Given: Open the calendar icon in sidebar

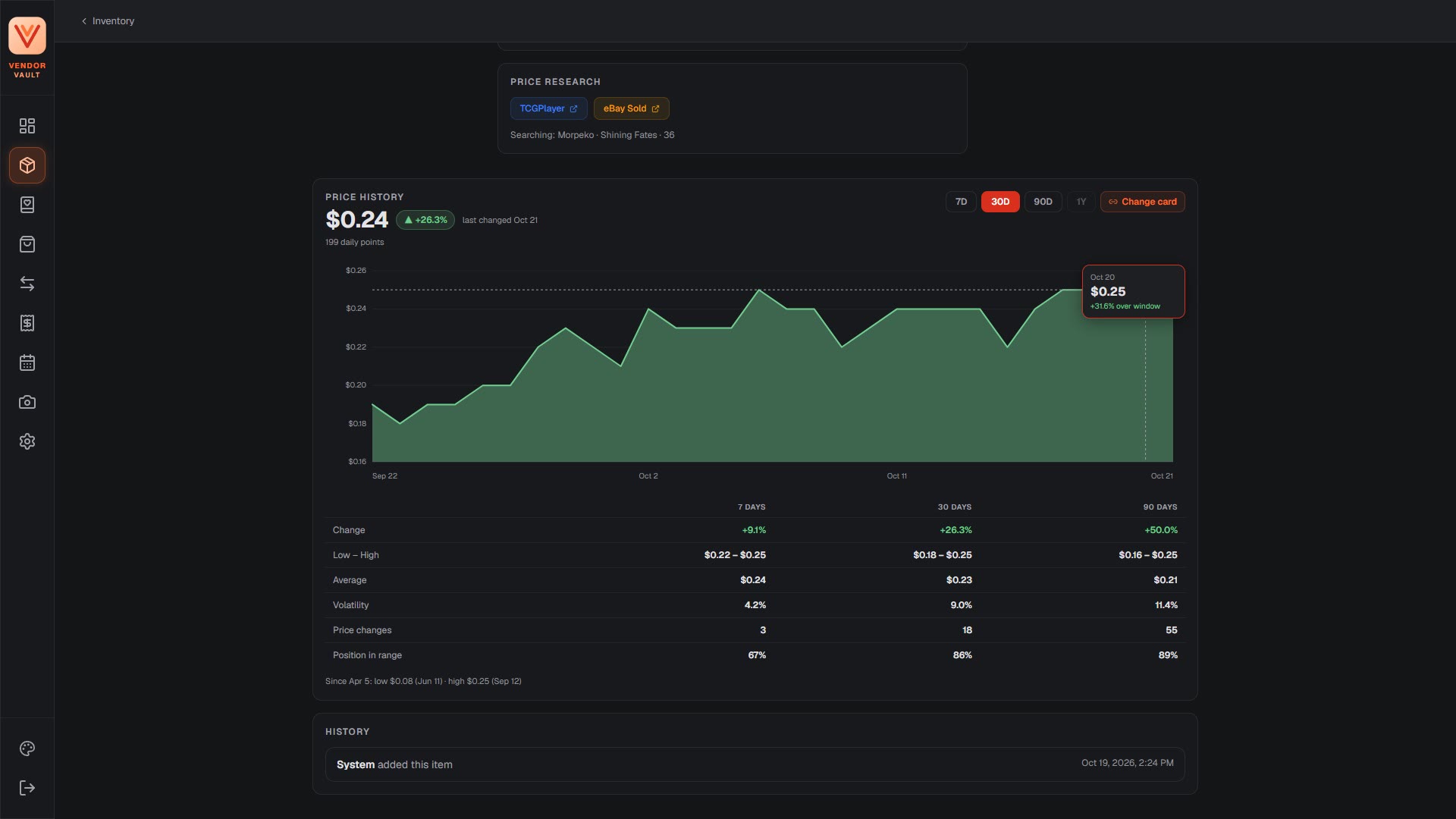Looking at the screenshot, I should click(27, 362).
